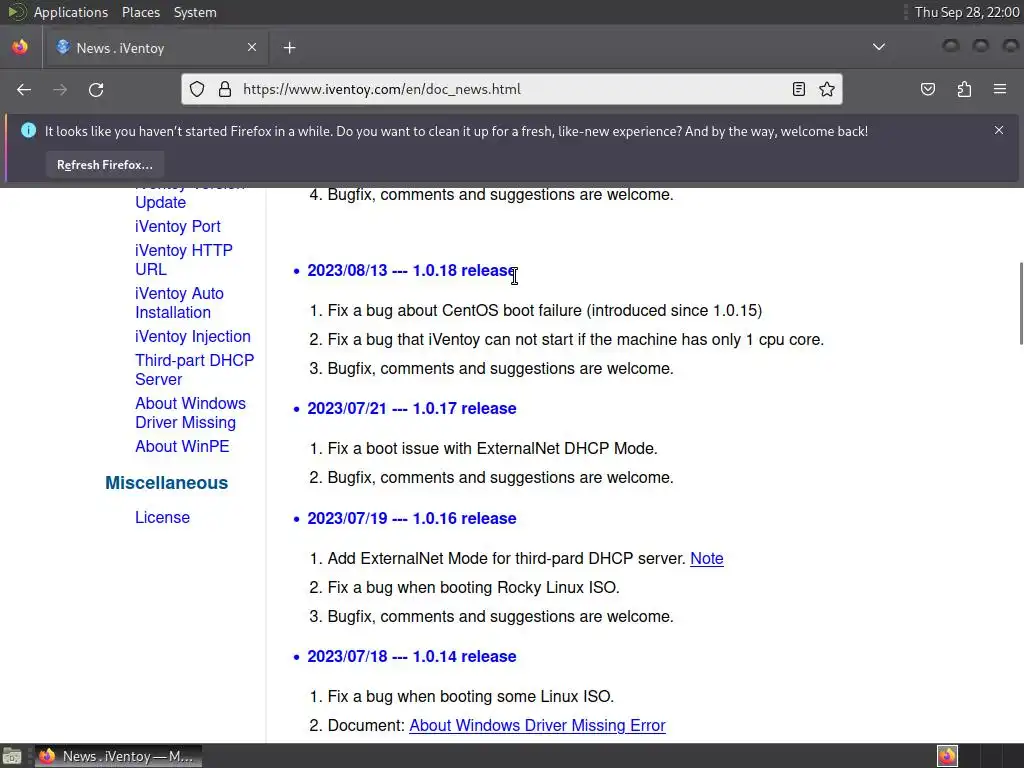Click the address bar URL field
Viewport: 1024px width, 768px height.
click(x=512, y=89)
